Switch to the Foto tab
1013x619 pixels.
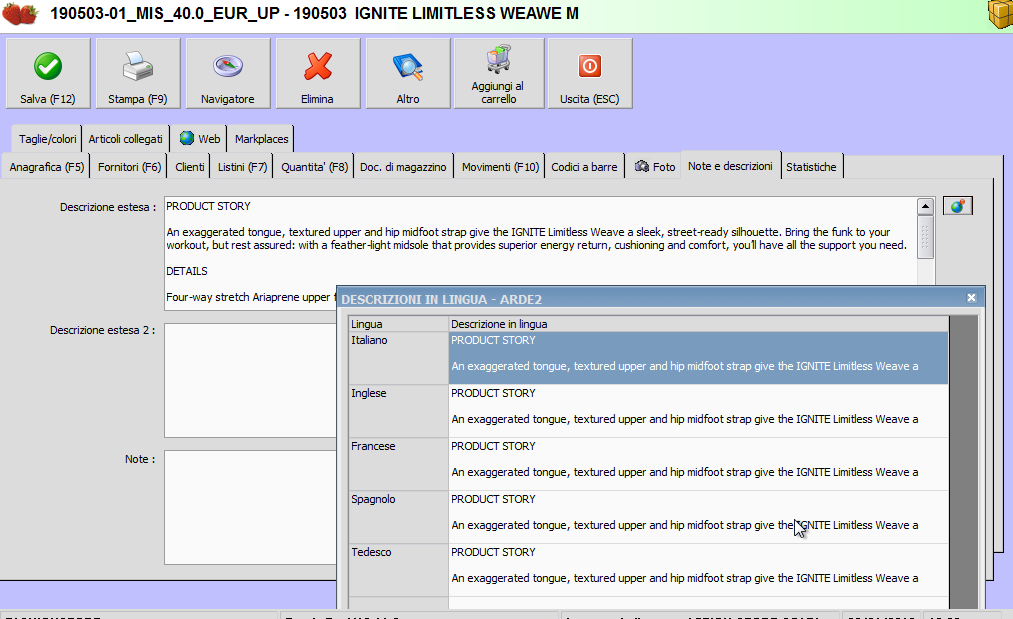pyautogui.click(x=654, y=167)
